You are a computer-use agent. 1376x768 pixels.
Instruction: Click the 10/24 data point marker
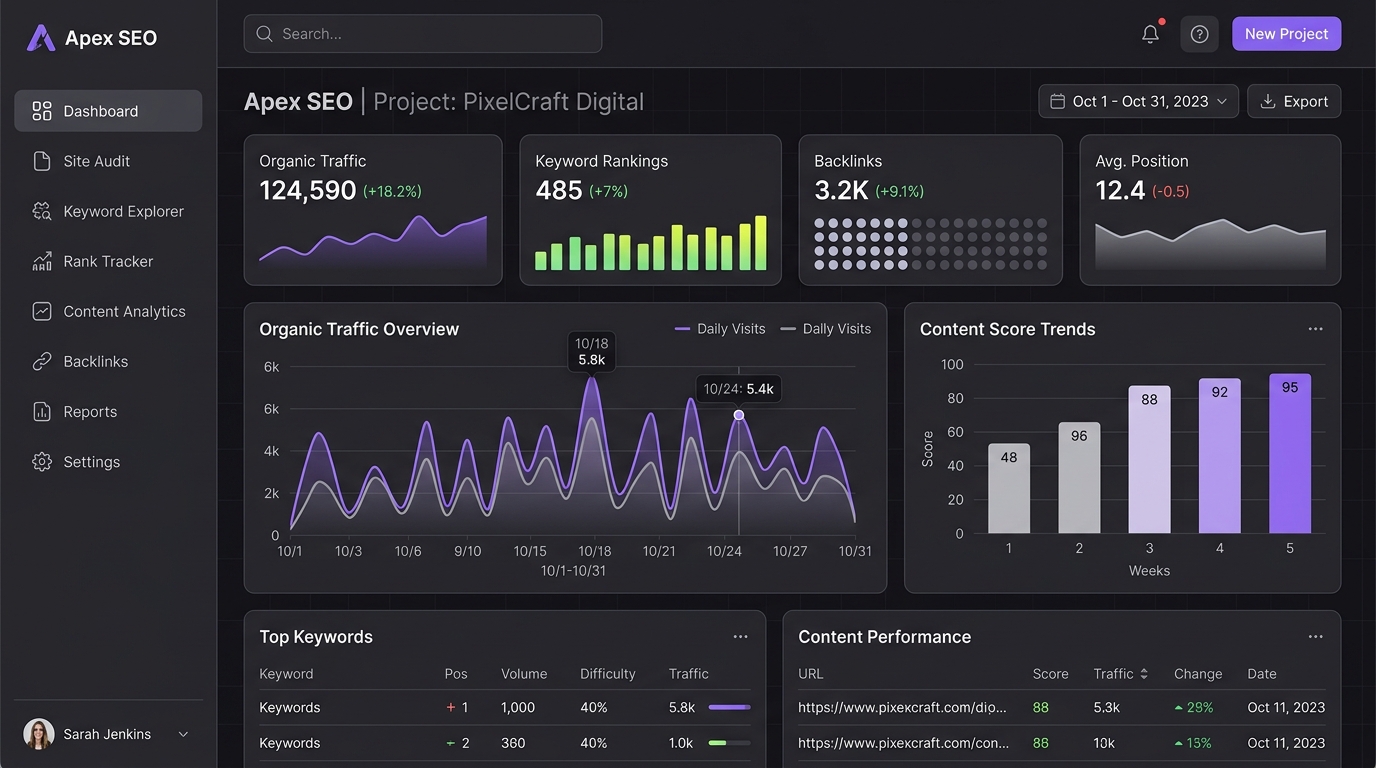pos(739,415)
